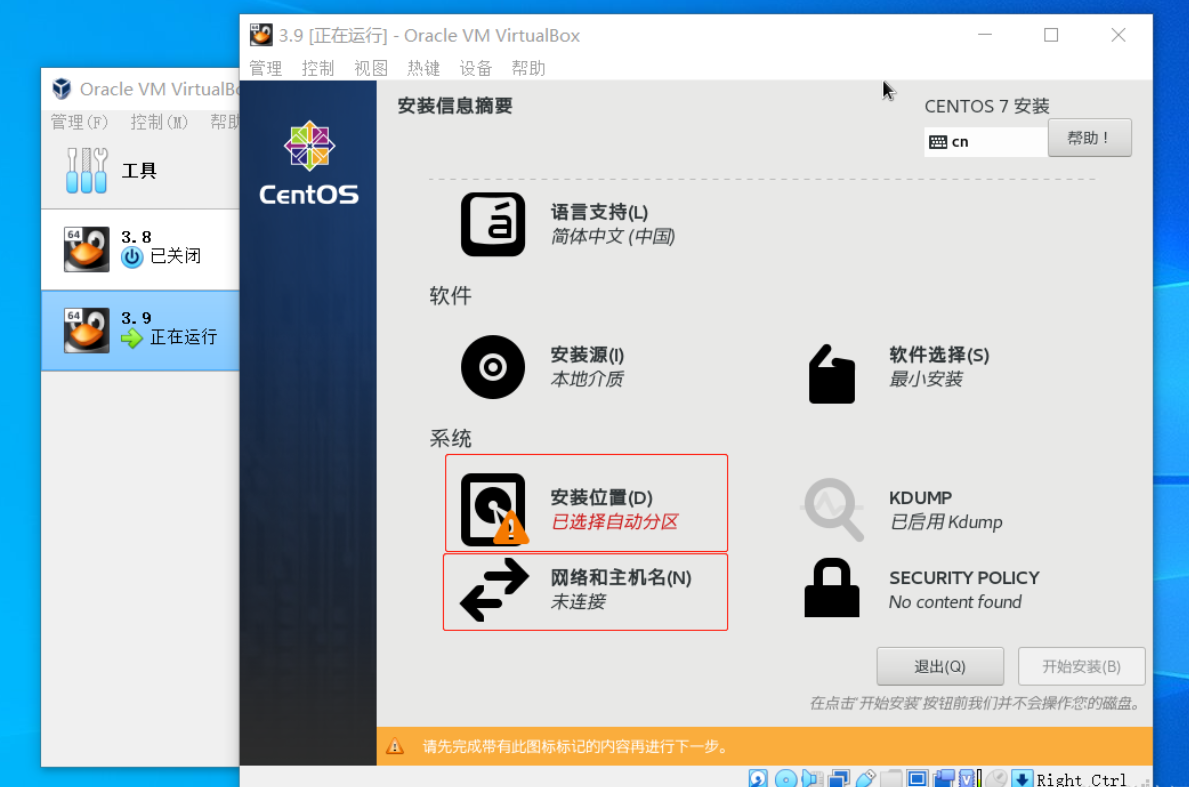Click the virtualization (V) CPU status icon
1189x787 pixels.
[x=968, y=778]
